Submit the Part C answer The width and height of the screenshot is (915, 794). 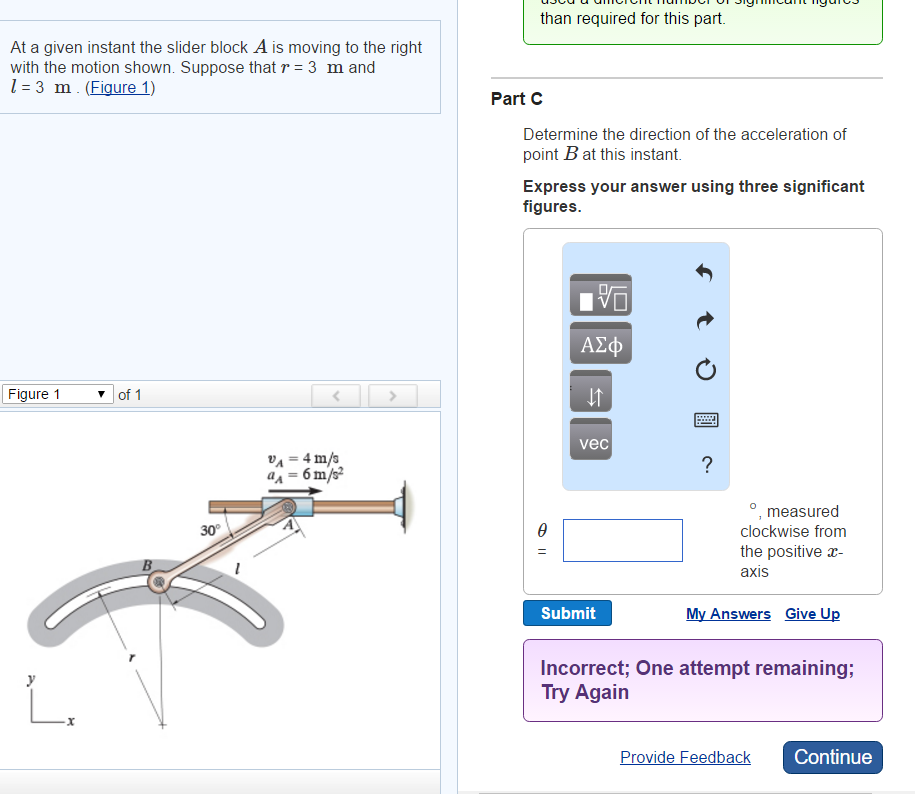coord(567,613)
